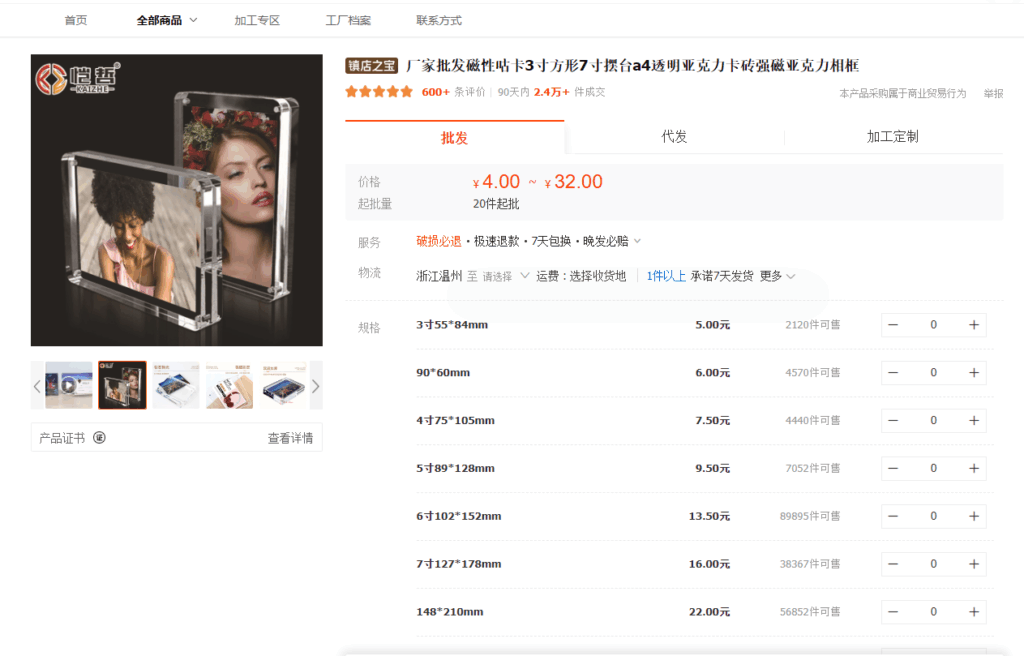Click plus button for 90*60mm row
Screen dimensions: 1024x656
pyautogui.click(x=974, y=372)
